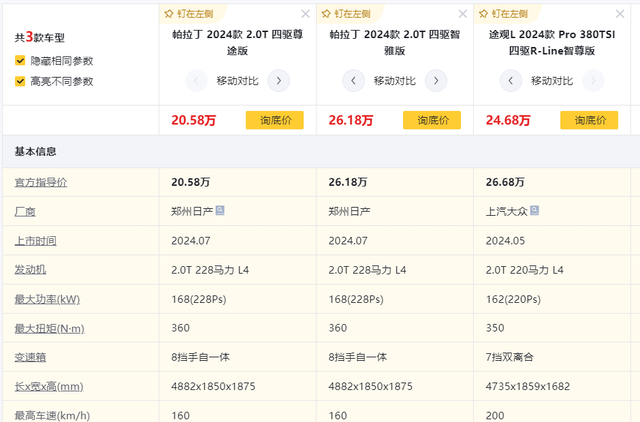Move 帕拉丁 四驱尊途版 column right
The height and width of the screenshot is (422, 640).
click(279, 81)
